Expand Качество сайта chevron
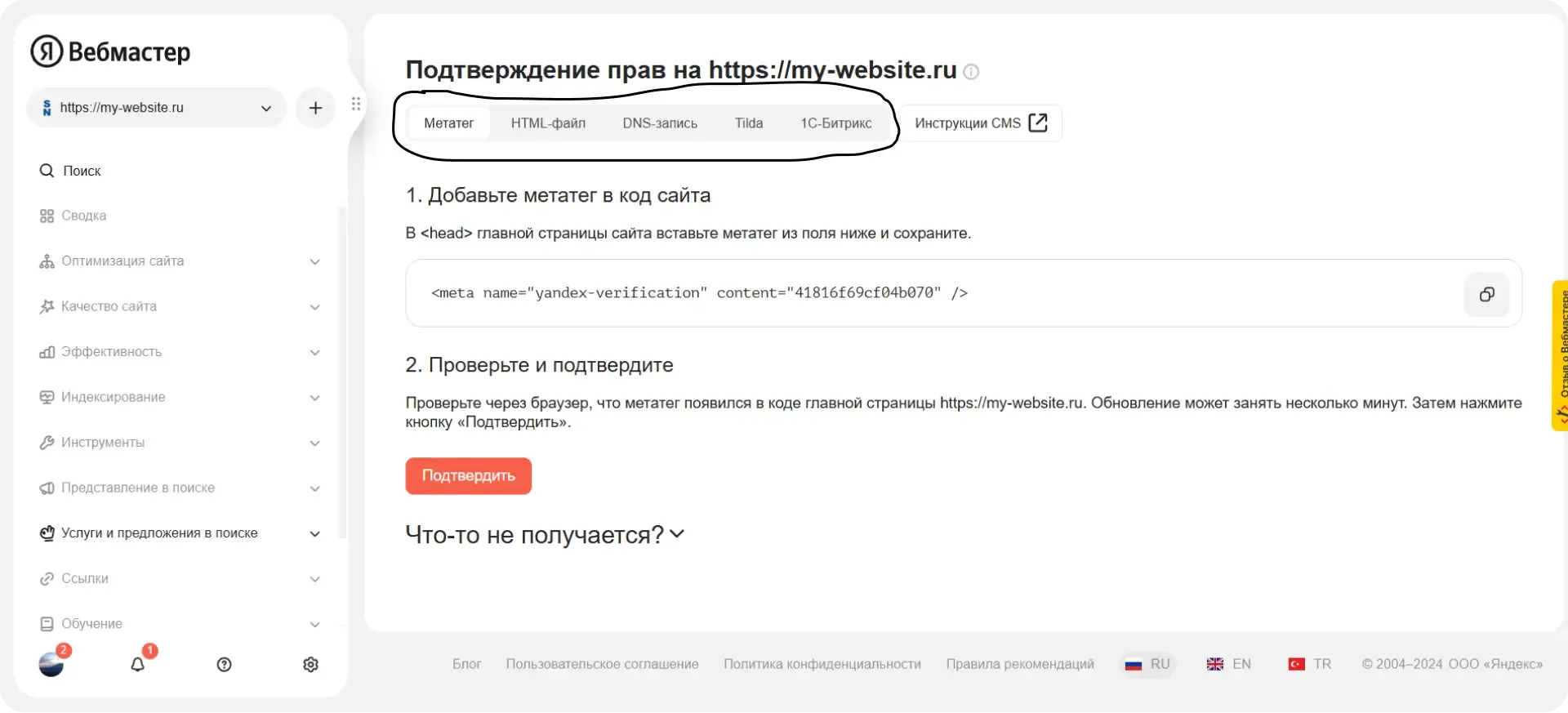The height and width of the screenshot is (713, 1568). 315,307
